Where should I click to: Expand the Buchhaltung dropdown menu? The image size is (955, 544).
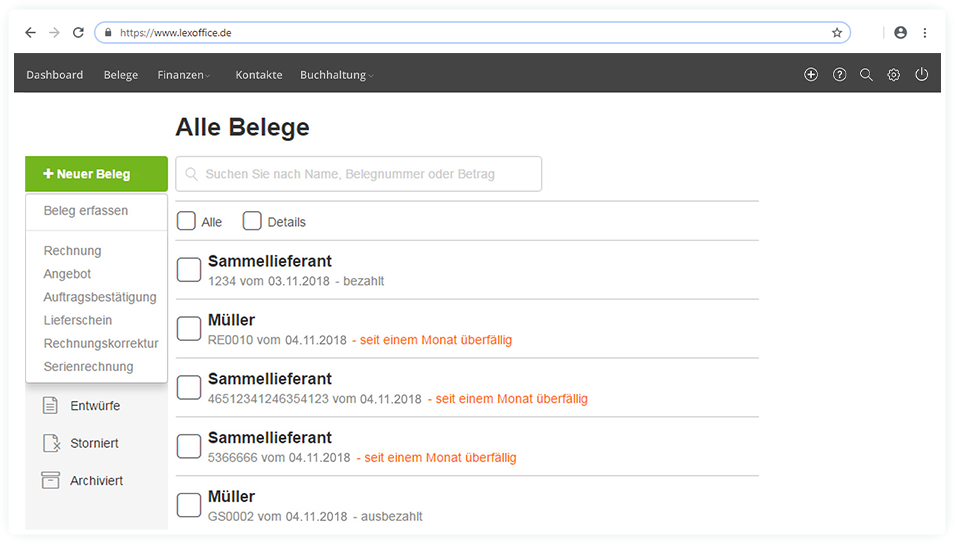[x=337, y=75]
